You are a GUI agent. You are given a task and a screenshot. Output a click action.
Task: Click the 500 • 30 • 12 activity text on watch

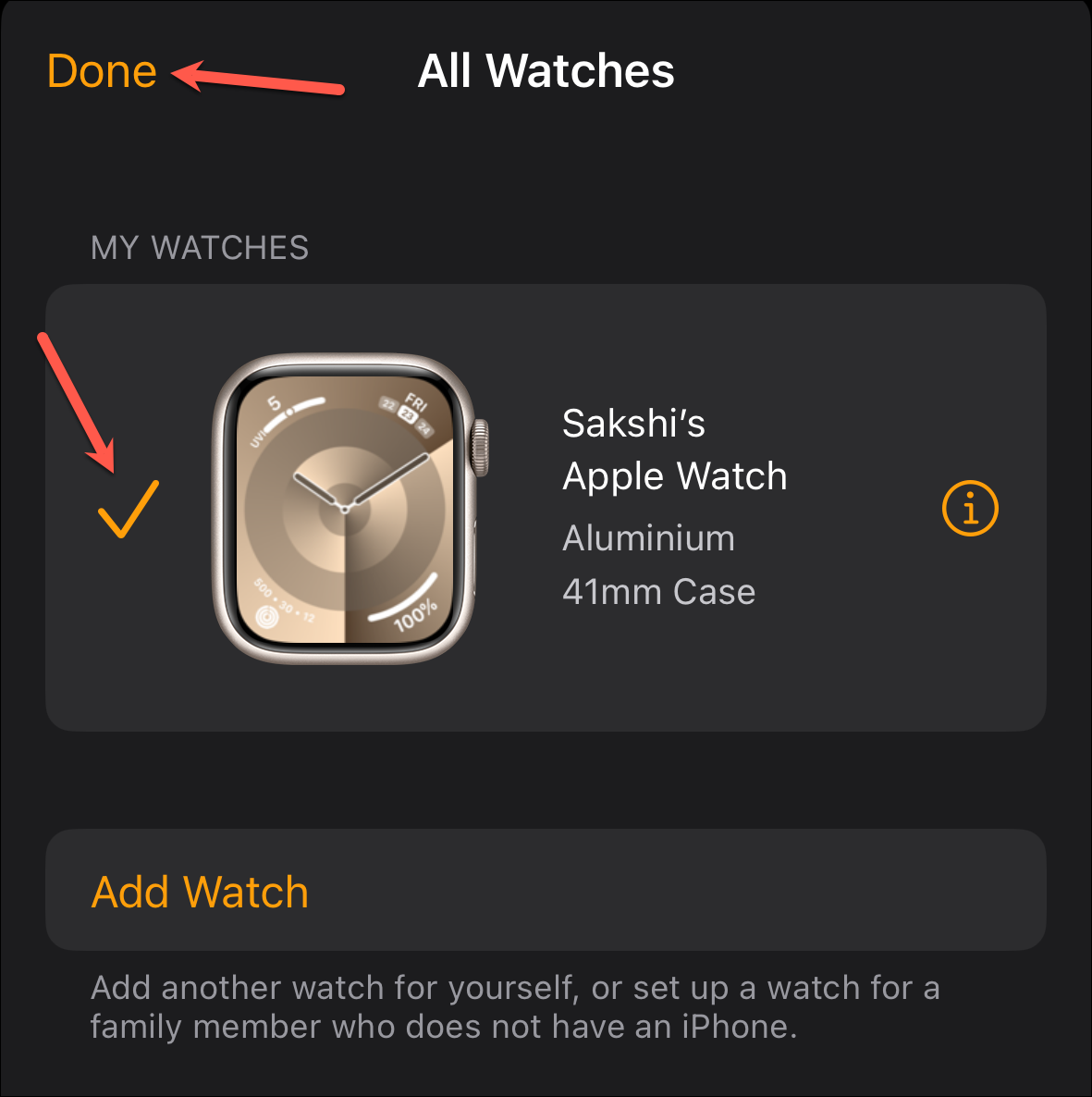pos(285,600)
